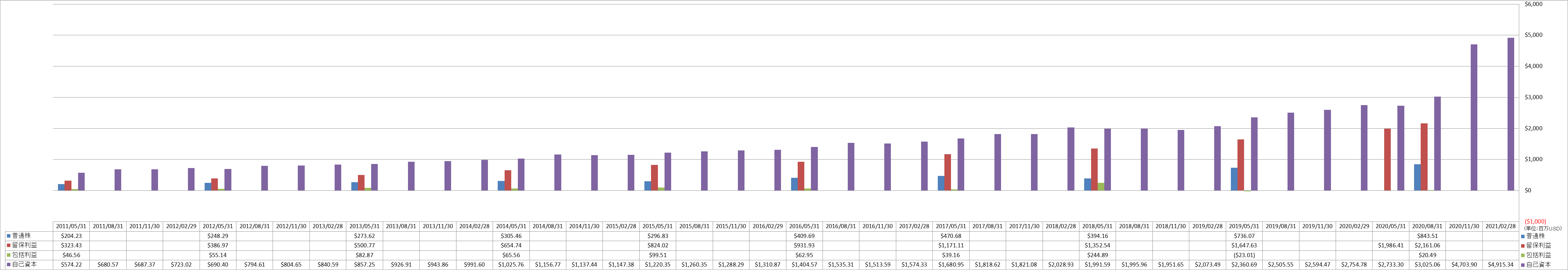Click the 2016/08/31 date column header

click(x=841, y=226)
